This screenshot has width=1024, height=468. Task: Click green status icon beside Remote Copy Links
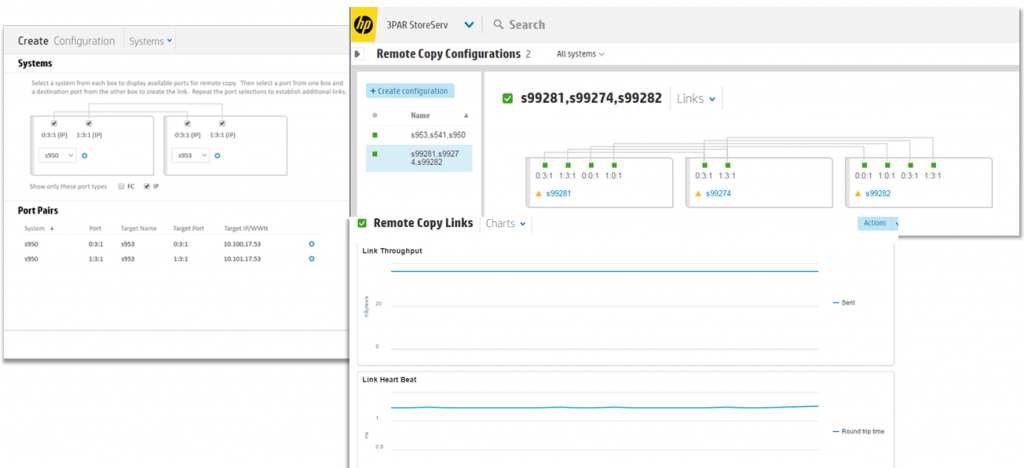pyautogui.click(x=362, y=223)
